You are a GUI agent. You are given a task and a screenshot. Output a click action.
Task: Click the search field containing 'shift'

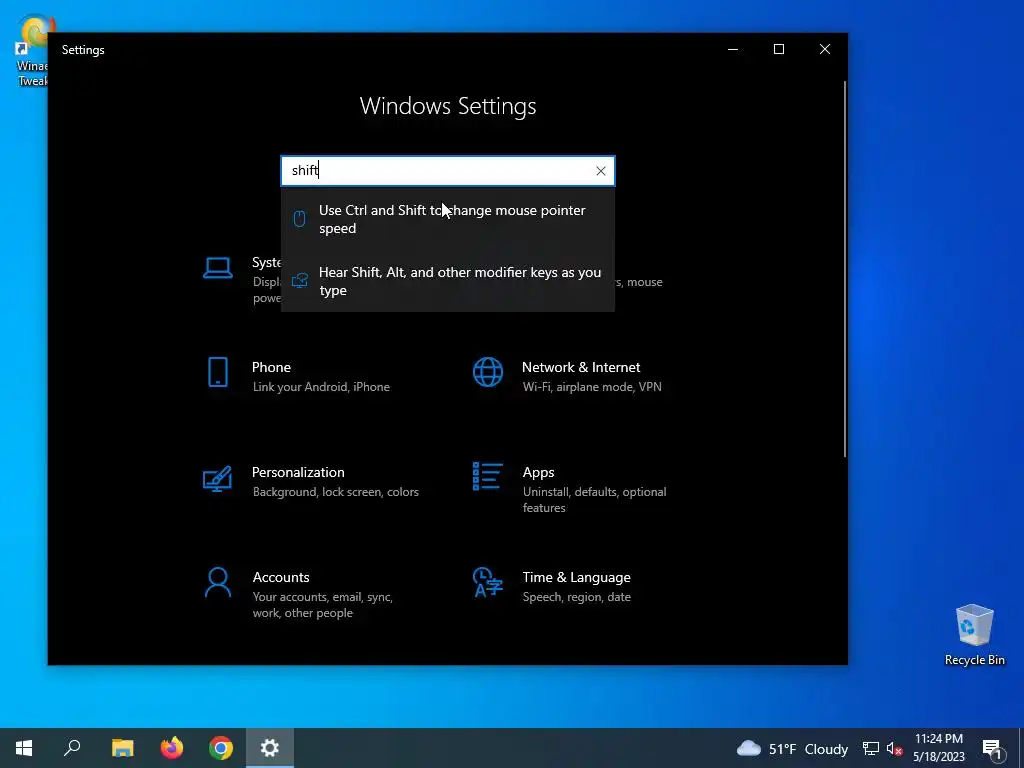(447, 171)
